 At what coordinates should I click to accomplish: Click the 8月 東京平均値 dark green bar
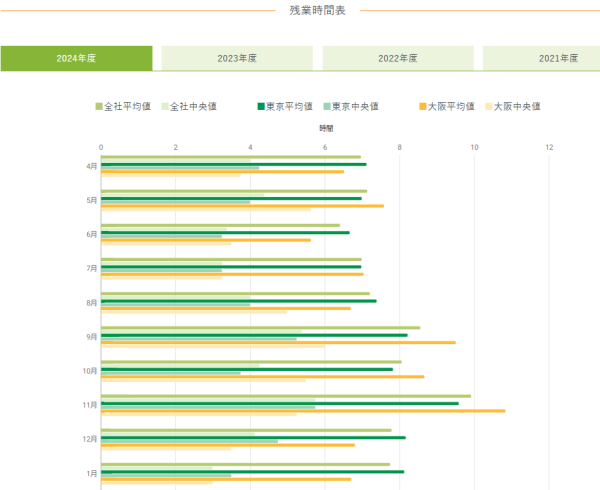(239, 301)
